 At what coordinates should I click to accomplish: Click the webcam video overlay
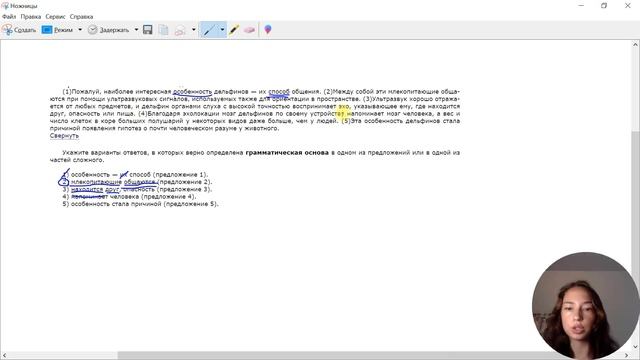pos(585,306)
